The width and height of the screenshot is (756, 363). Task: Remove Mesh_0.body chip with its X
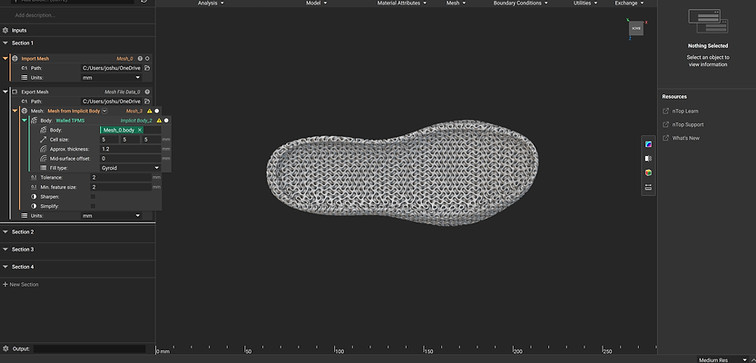(x=140, y=130)
